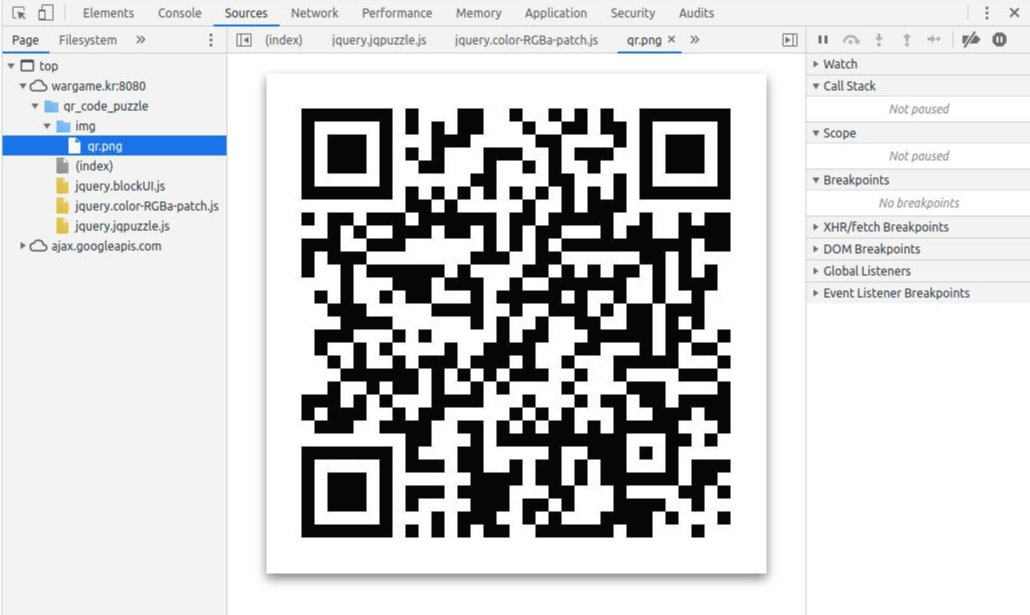Click the wargame.kr:8080 cloud icon
1030x615 pixels.
point(39,86)
